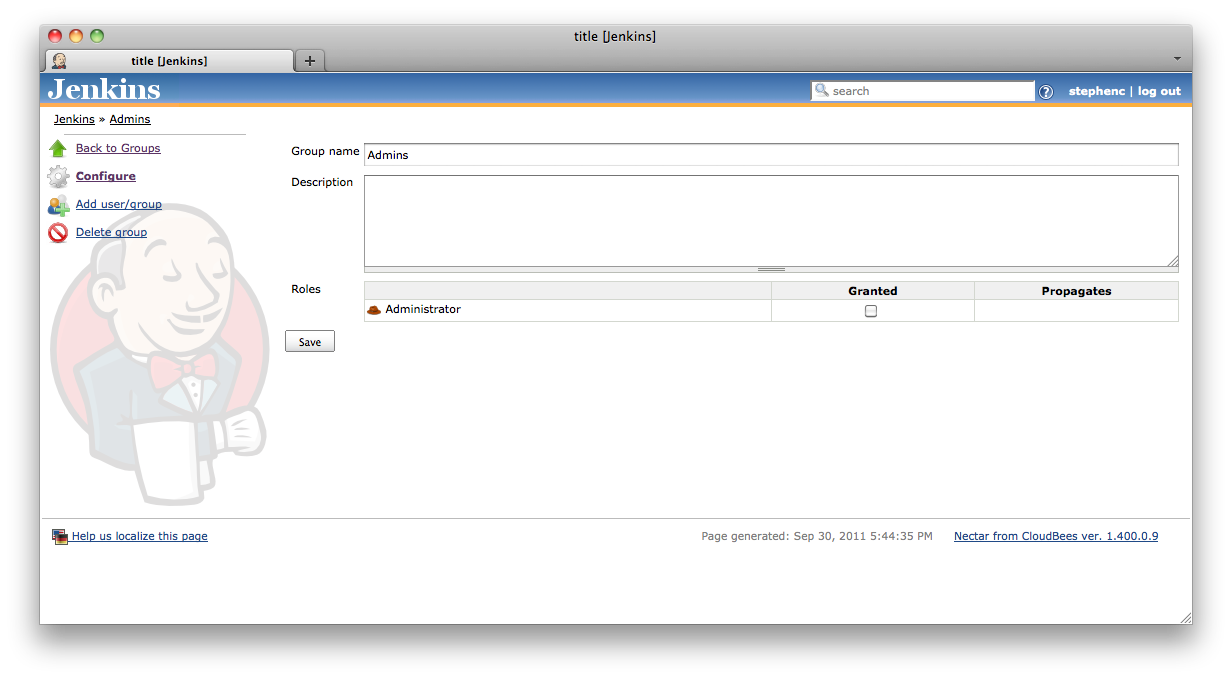Click the Propagates column header

(1076, 291)
